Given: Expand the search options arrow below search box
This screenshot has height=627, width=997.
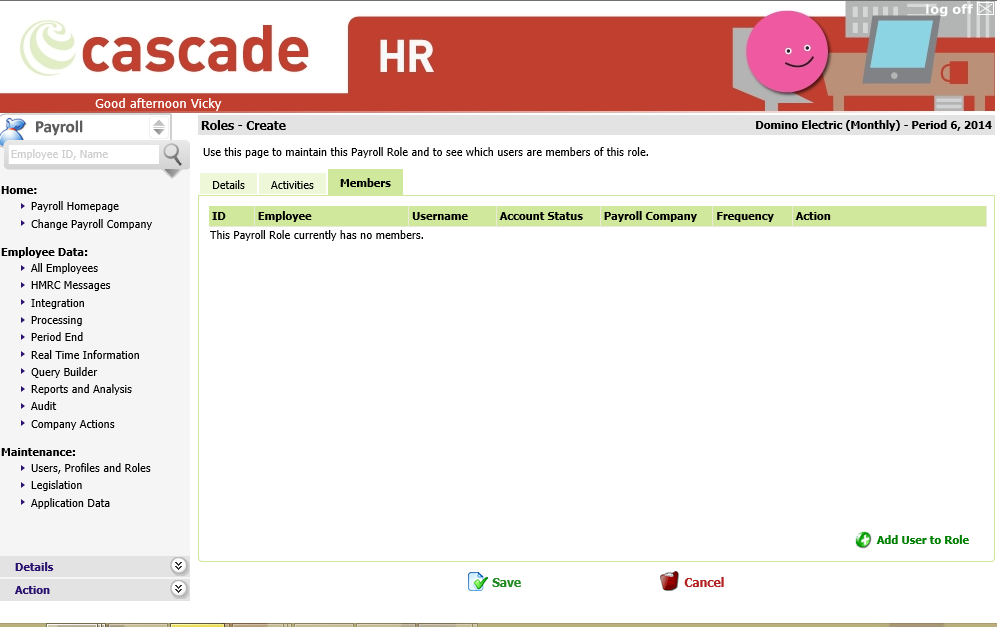Looking at the screenshot, I should (x=172, y=174).
